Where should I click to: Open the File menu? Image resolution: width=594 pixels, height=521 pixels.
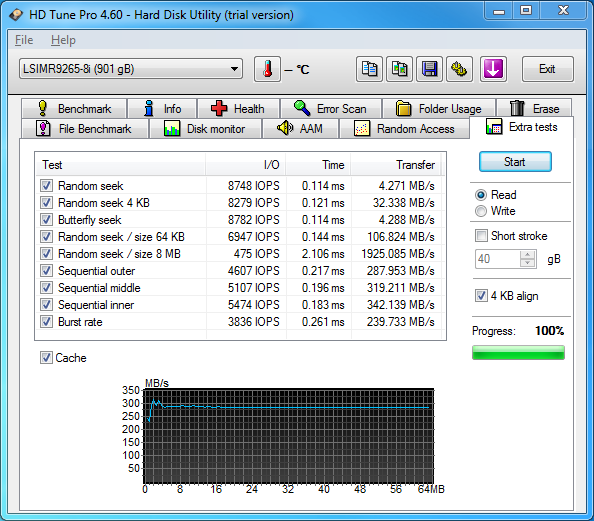24,40
